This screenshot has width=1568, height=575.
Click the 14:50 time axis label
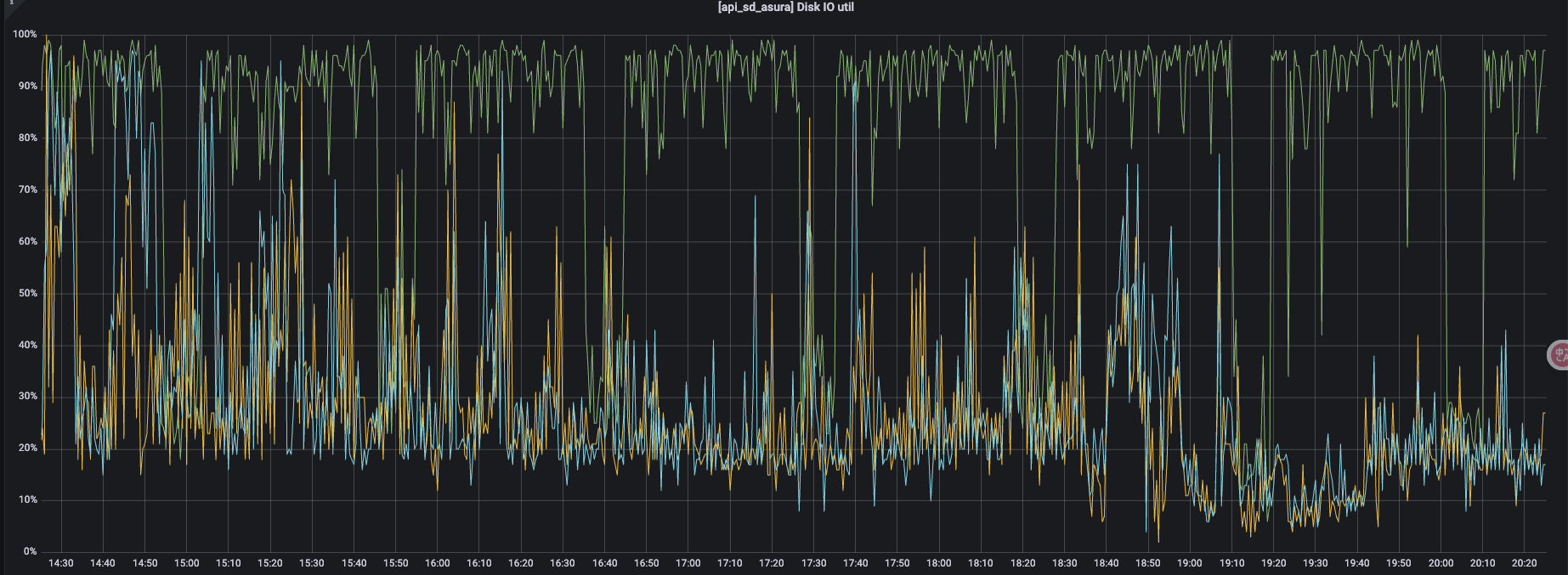click(145, 564)
